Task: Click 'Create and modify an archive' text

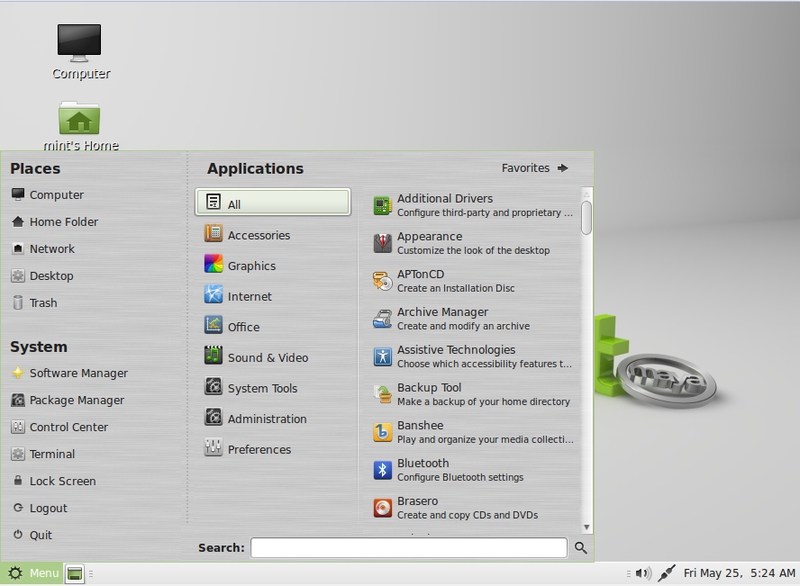Action: [x=463, y=326]
